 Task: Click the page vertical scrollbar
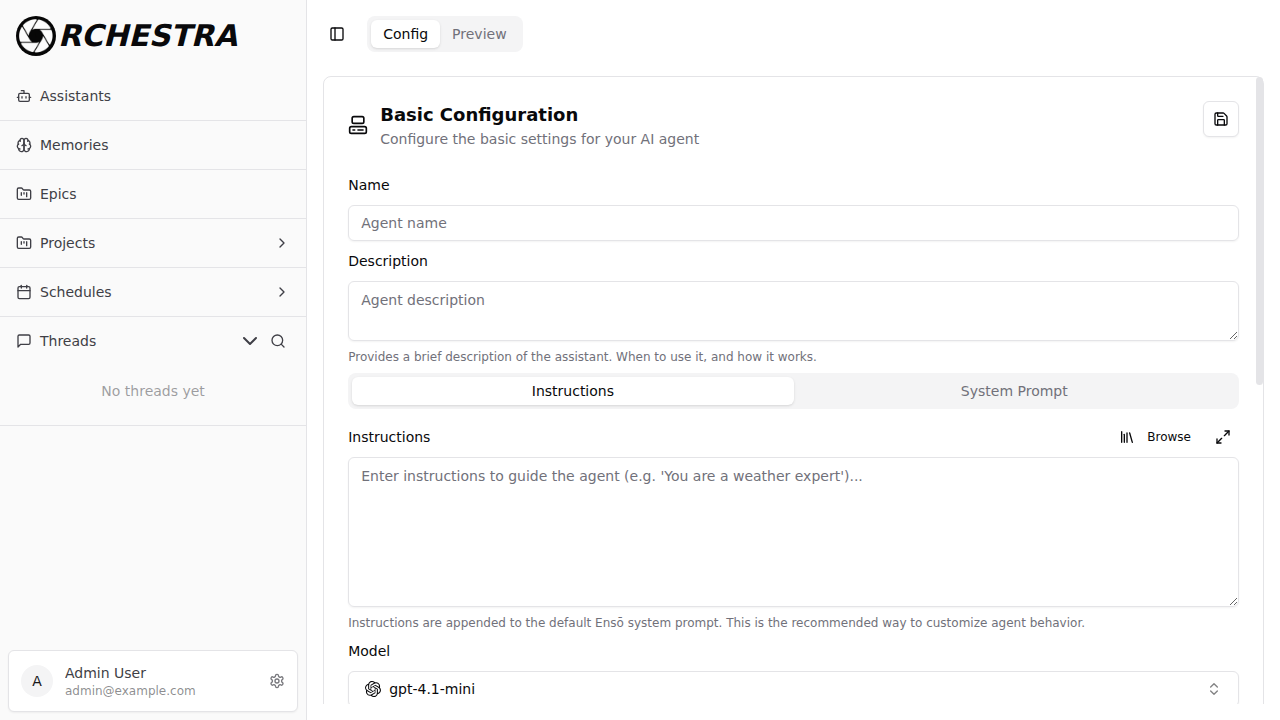click(x=1260, y=232)
